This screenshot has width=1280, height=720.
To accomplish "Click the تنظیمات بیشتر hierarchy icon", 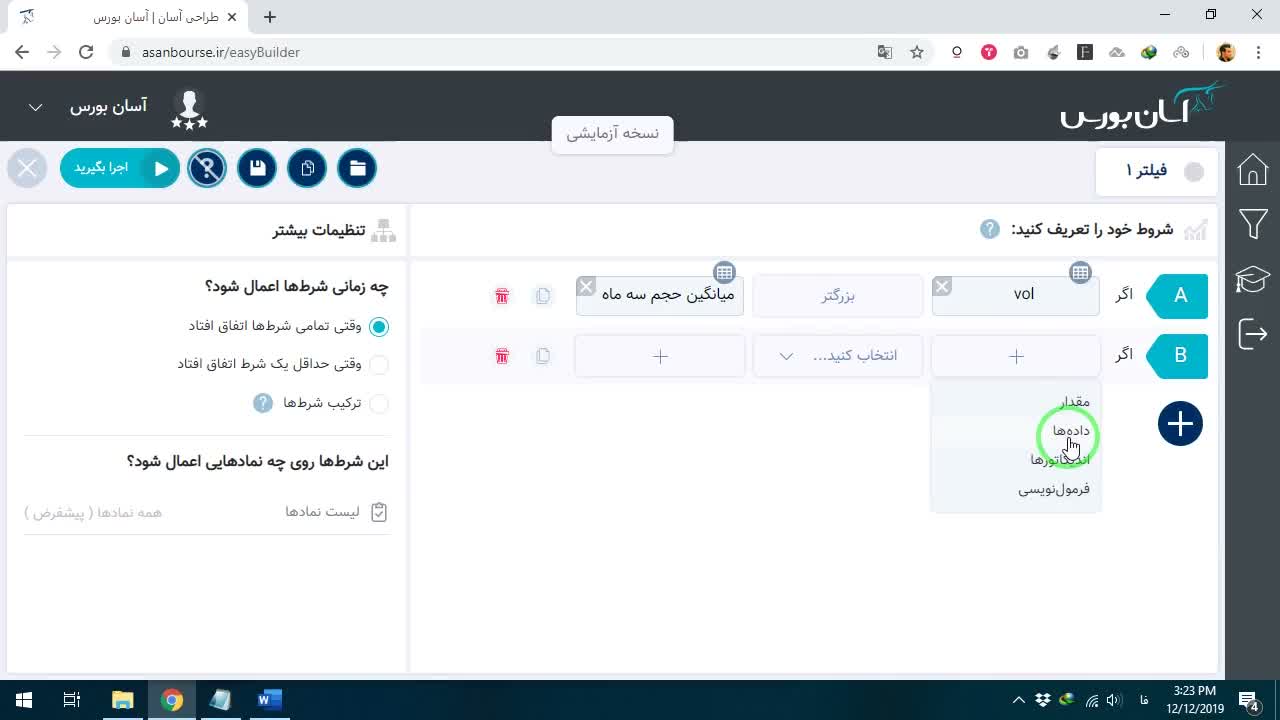I will 384,230.
